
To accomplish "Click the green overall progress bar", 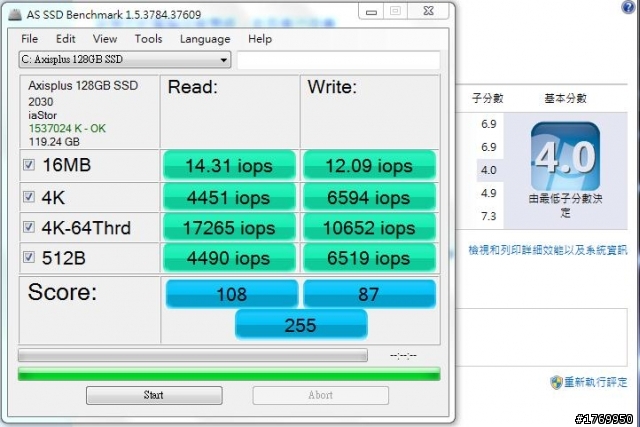I will click(229, 374).
